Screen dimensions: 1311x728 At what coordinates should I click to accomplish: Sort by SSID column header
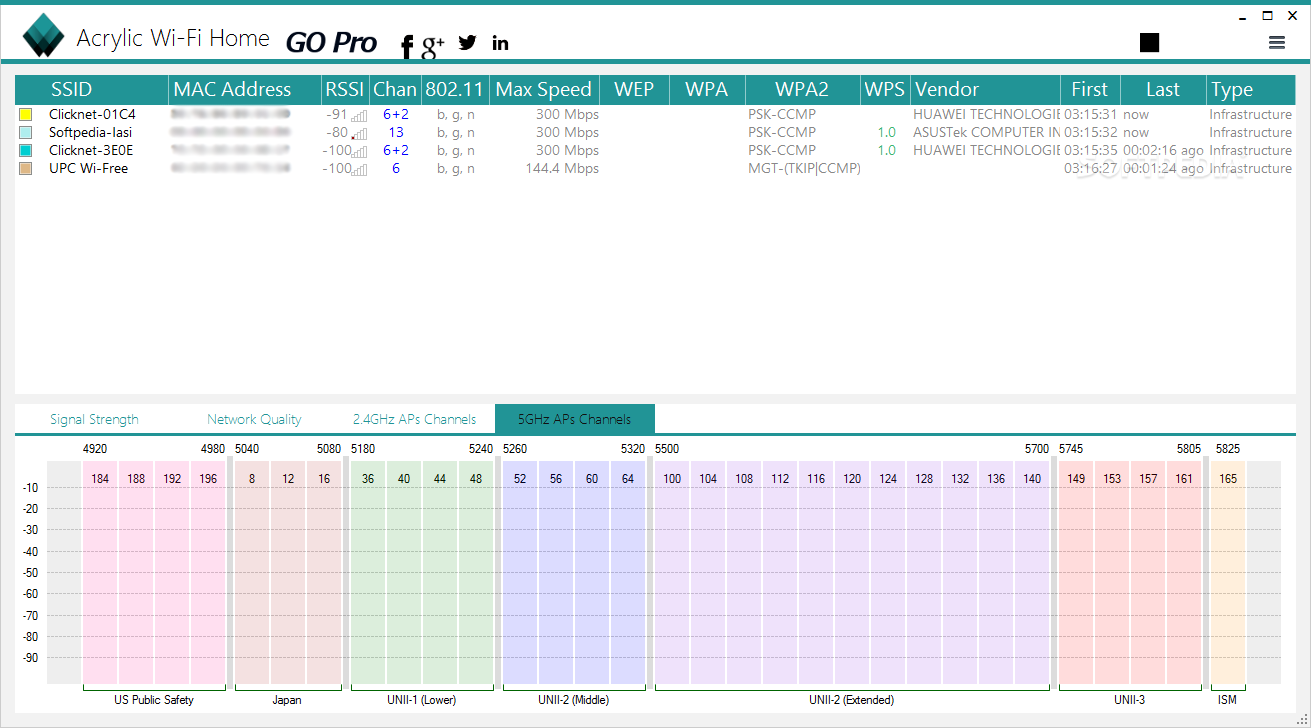[92, 89]
